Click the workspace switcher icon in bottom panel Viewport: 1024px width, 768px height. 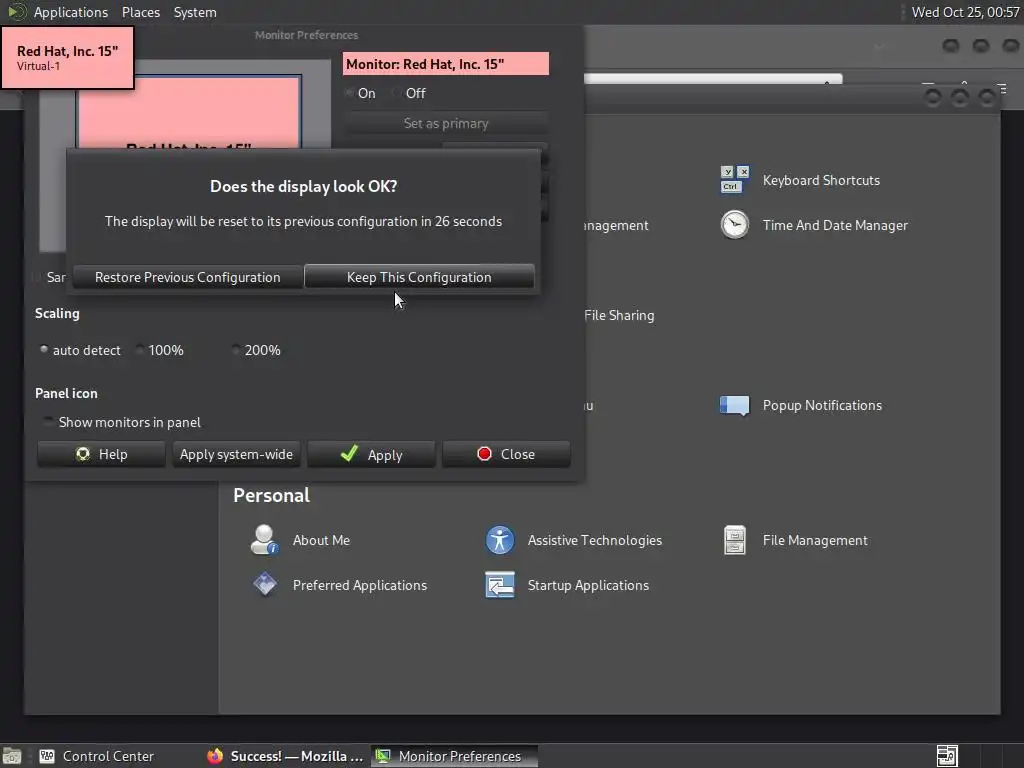[x=947, y=756]
